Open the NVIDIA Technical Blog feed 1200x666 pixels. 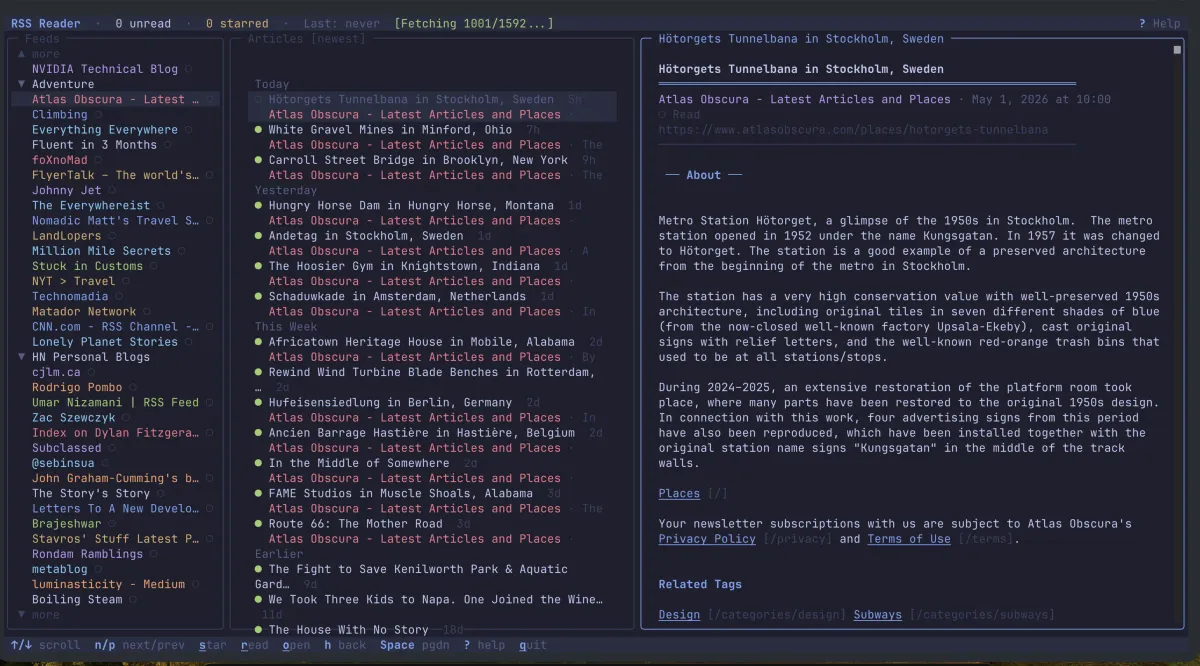coord(105,69)
